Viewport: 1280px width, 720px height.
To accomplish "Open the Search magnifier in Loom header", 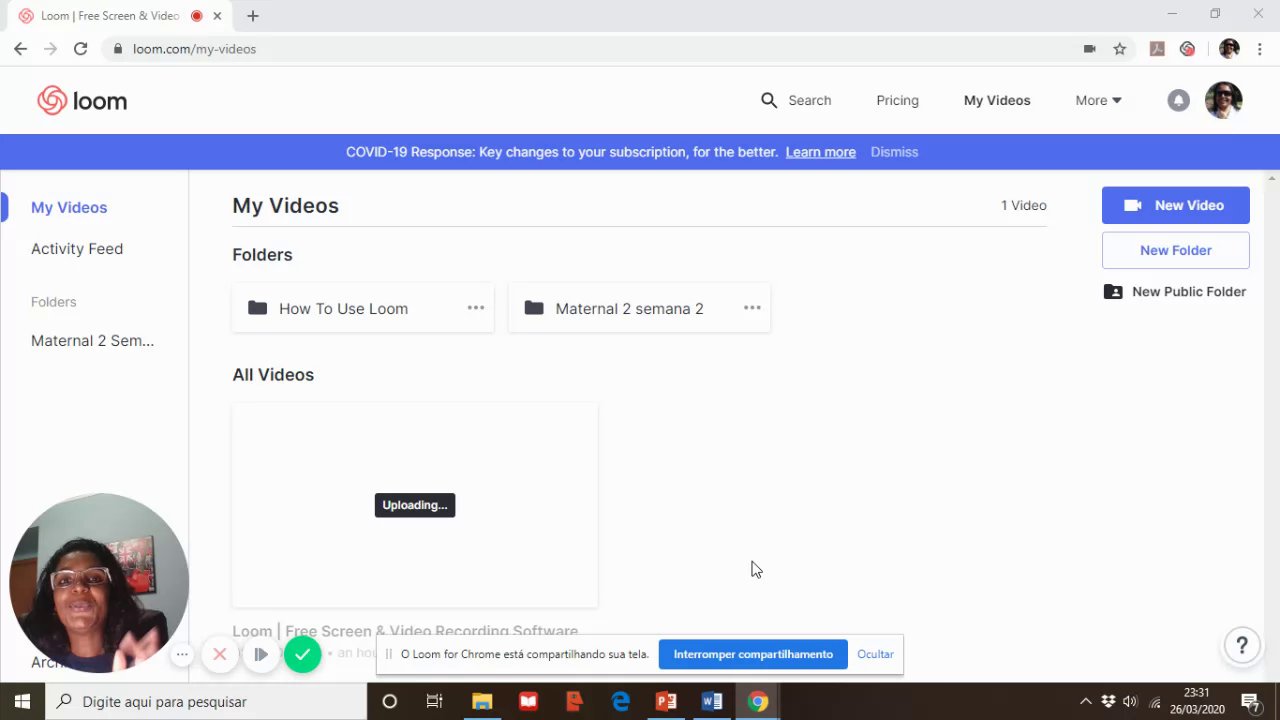I will coord(768,100).
